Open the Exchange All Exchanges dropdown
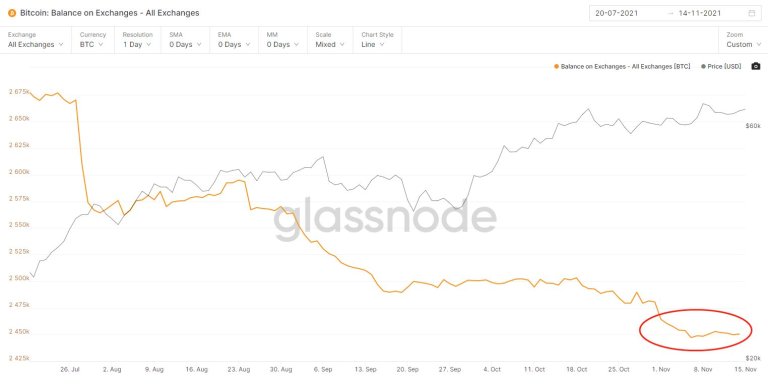The width and height of the screenshot is (768, 384). click(x=36, y=40)
